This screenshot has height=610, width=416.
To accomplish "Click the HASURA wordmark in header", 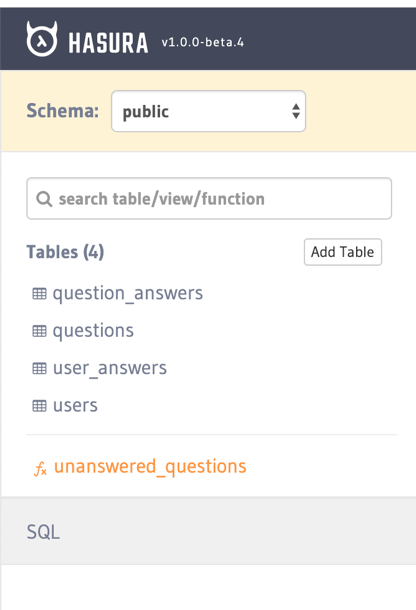I will (x=108, y=42).
